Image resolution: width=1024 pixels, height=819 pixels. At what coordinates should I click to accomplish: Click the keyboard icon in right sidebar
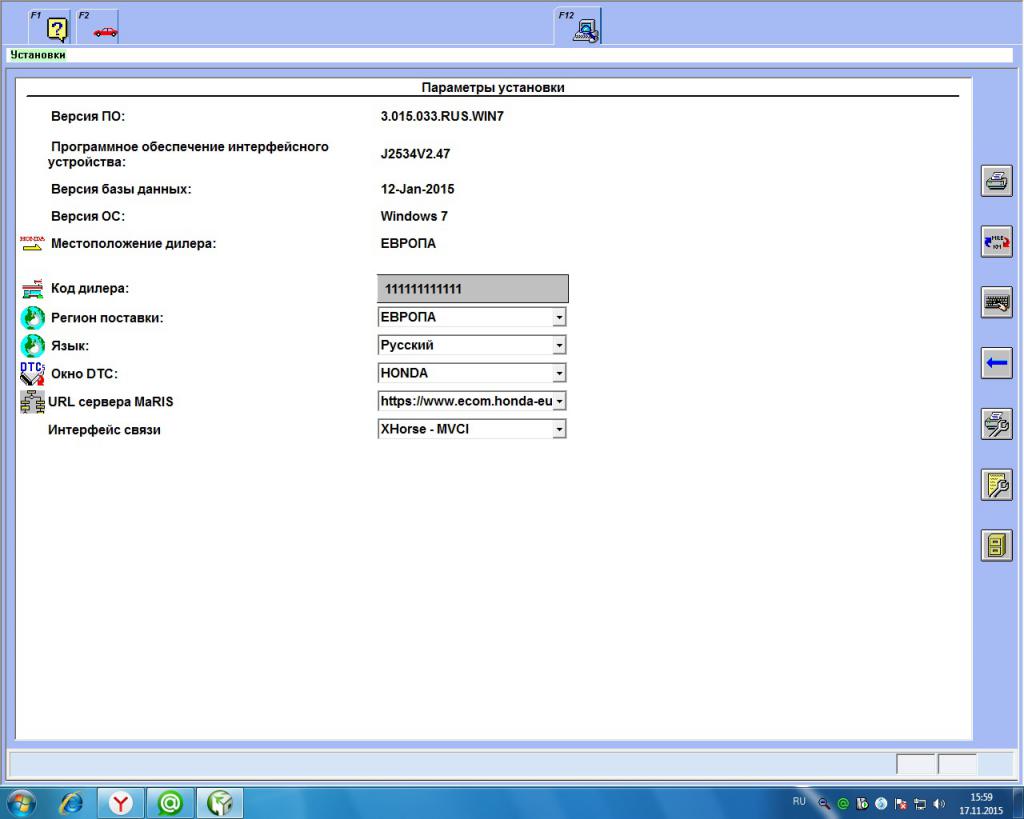(996, 302)
